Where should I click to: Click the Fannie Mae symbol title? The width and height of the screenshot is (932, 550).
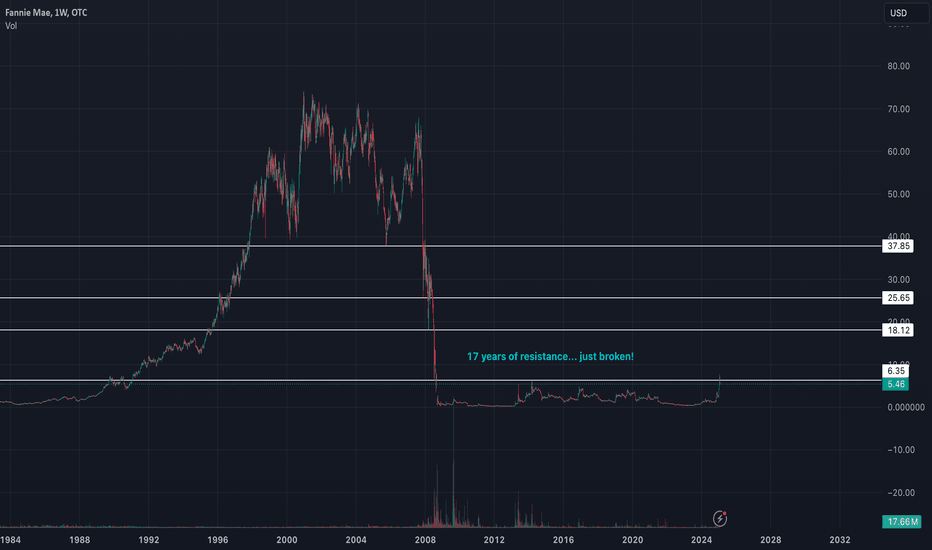46,12
